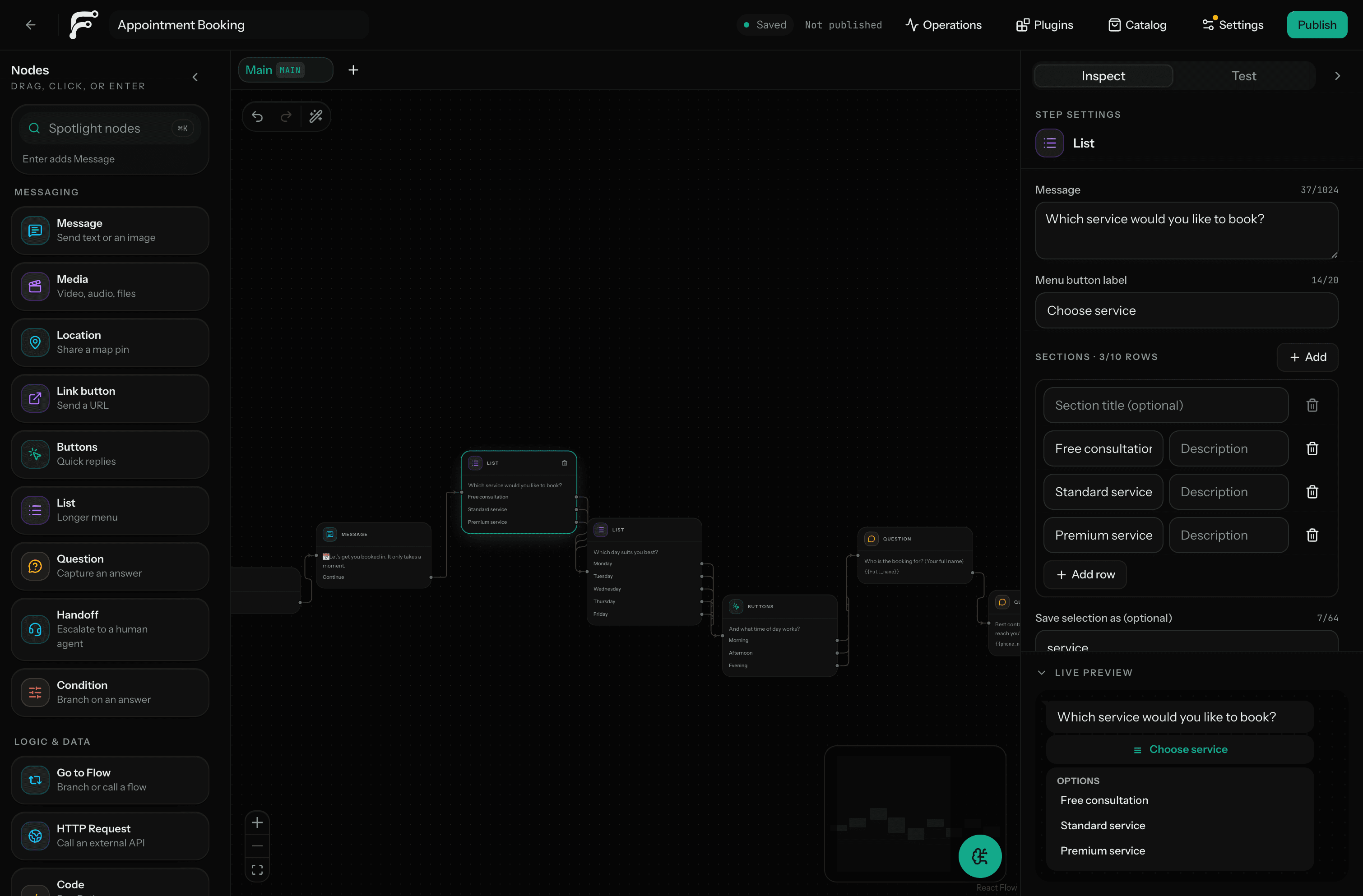
Task: Edit the Menu button label field
Action: pos(1187,310)
